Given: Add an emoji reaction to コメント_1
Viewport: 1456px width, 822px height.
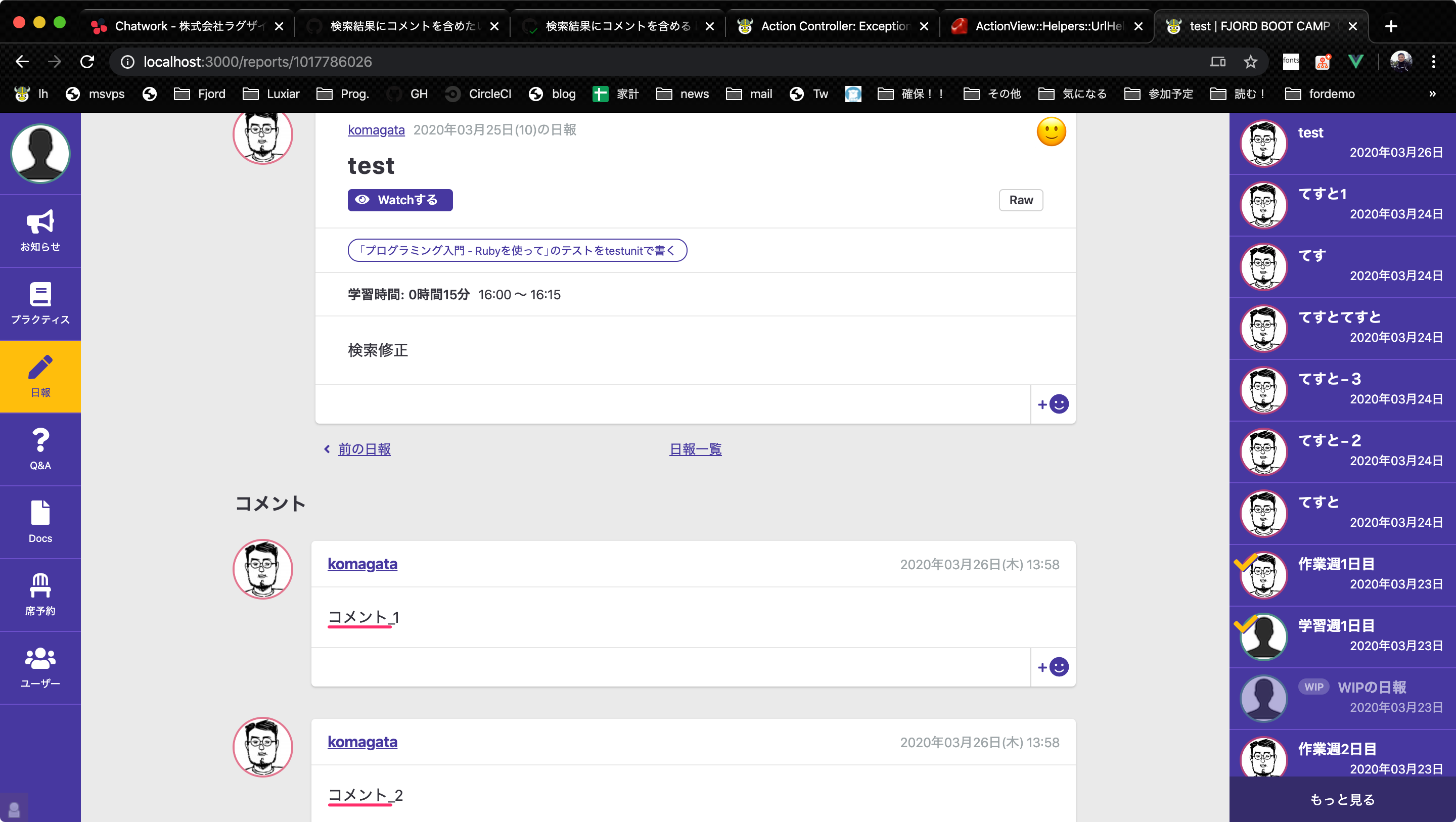Looking at the screenshot, I should (x=1052, y=667).
